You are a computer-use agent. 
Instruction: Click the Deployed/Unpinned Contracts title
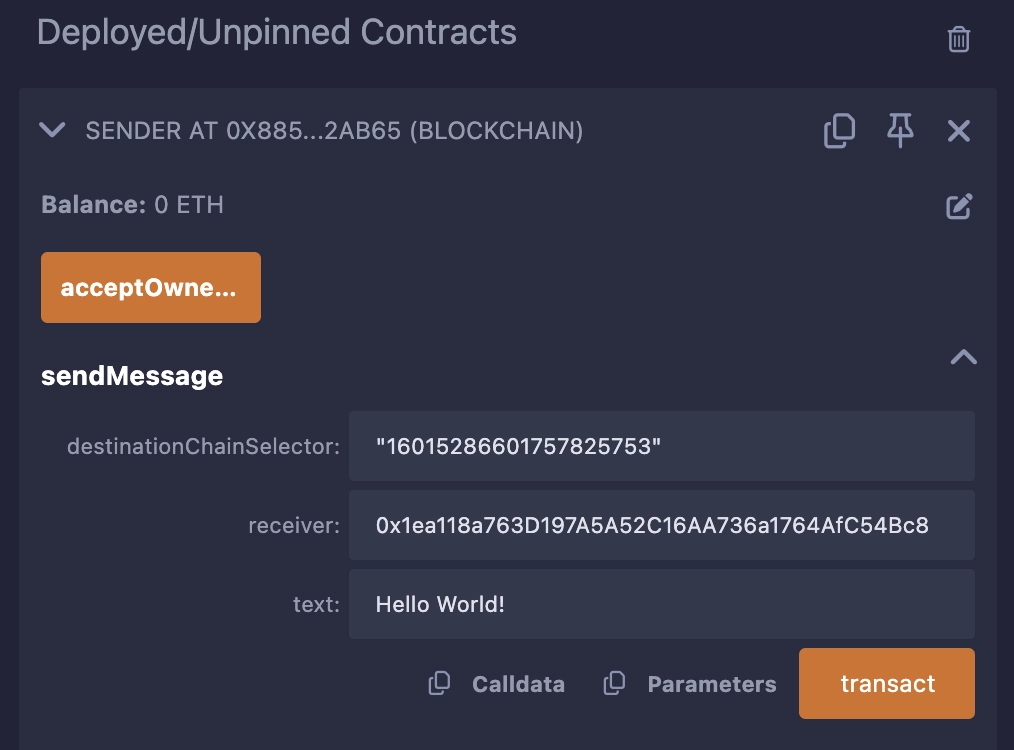pyautogui.click(x=276, y=31)
